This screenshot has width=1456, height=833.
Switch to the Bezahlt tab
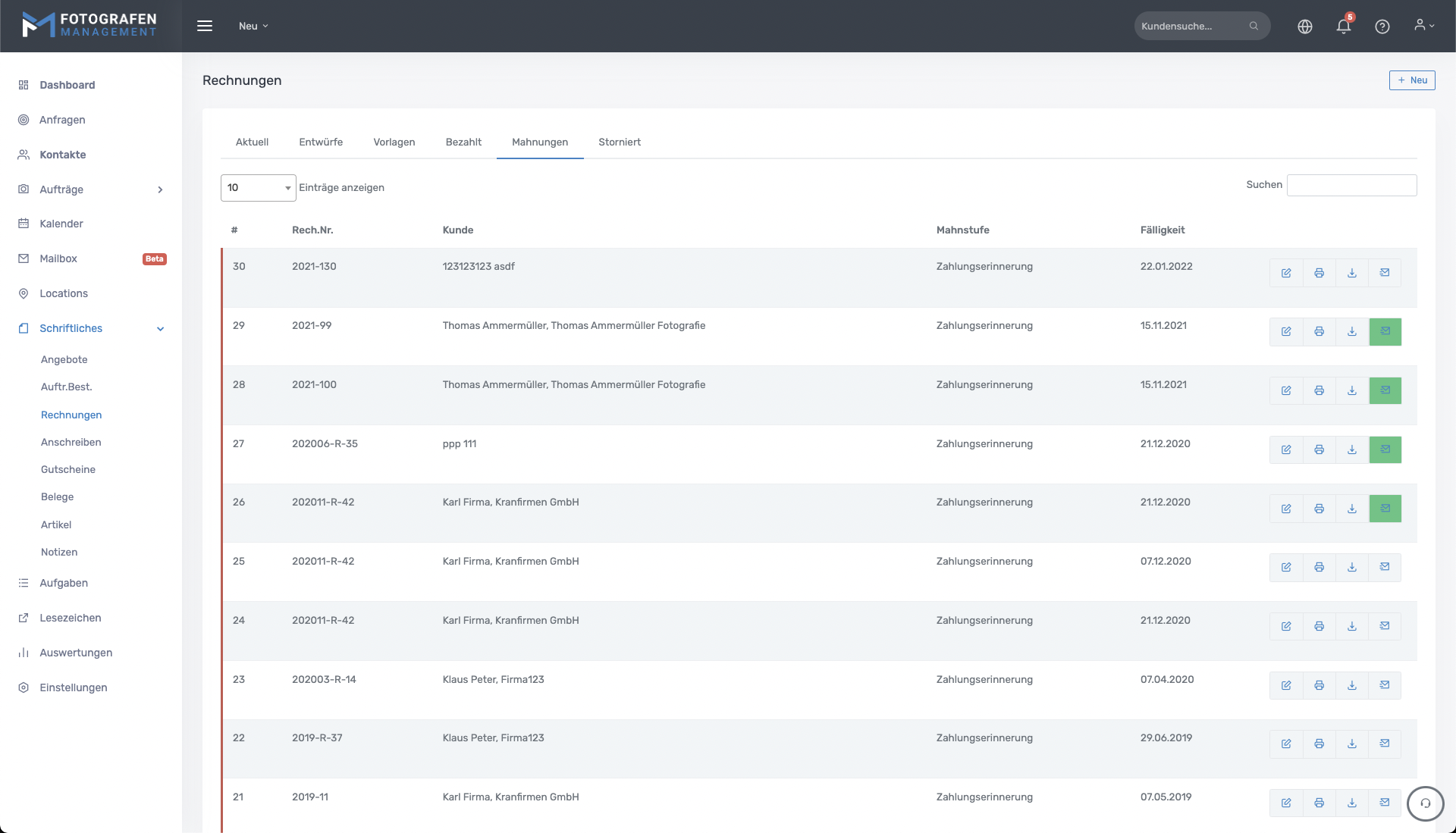[463, 142]
